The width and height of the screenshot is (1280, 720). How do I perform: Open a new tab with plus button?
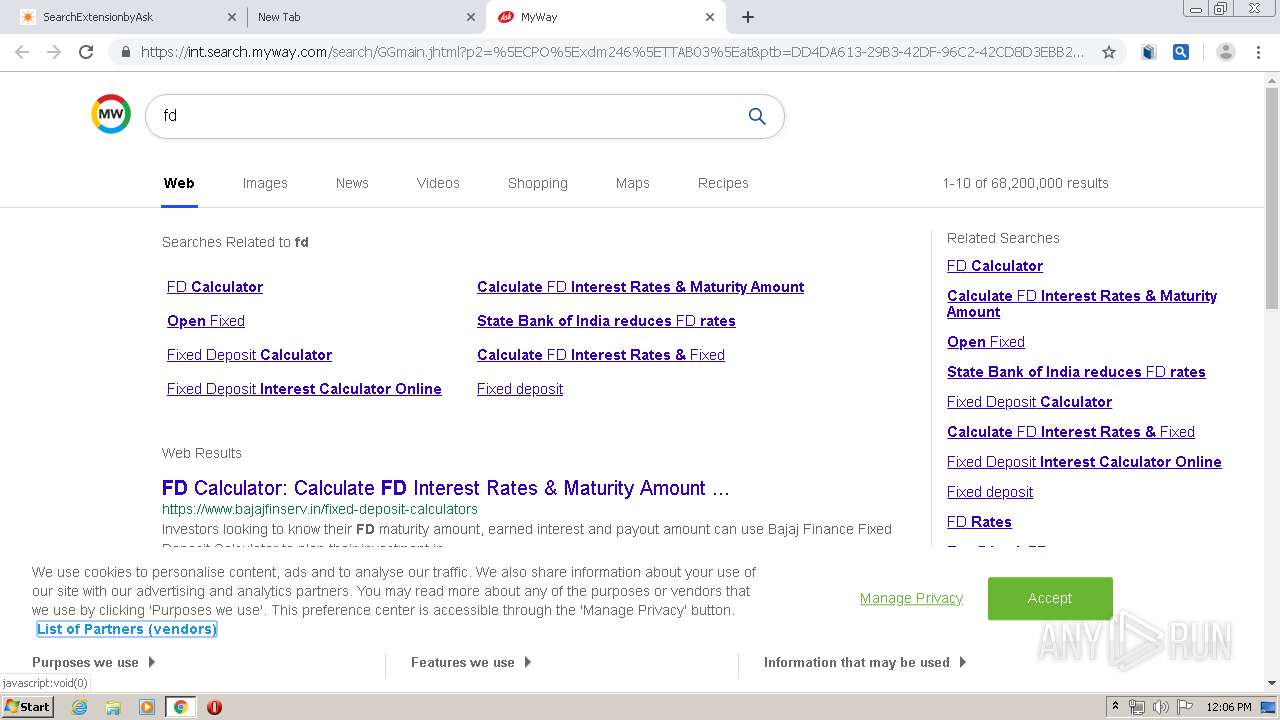coord(748,17)
